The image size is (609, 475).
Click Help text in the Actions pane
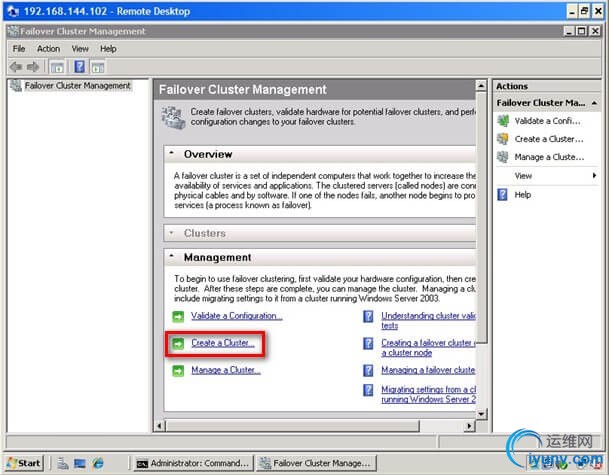(522, 194)
